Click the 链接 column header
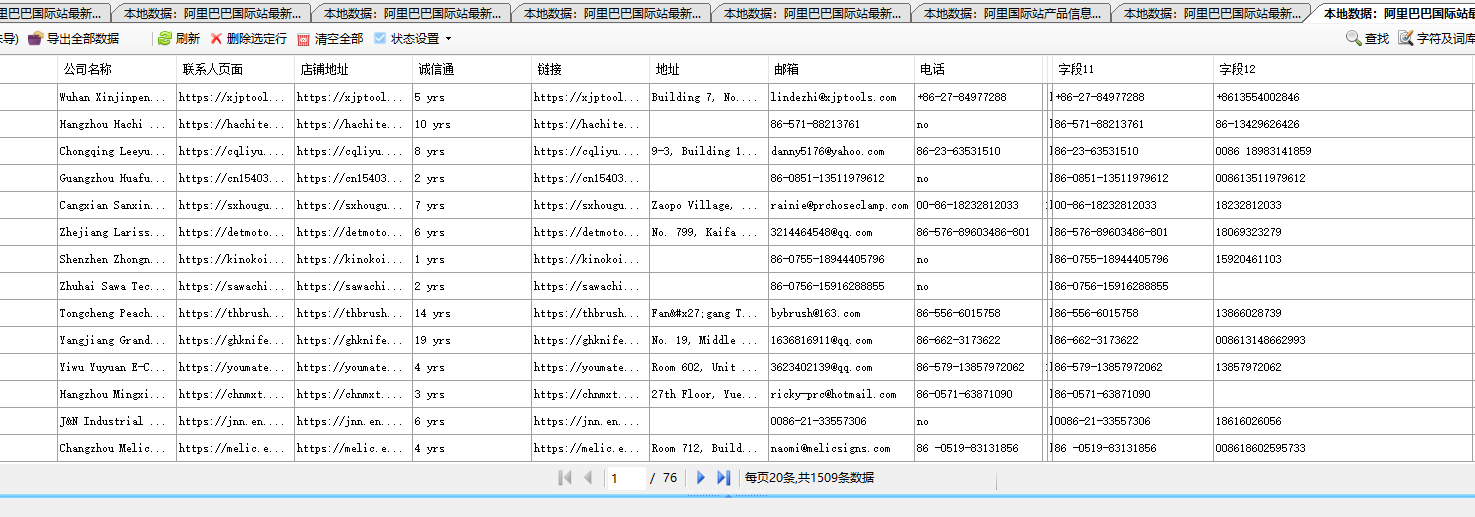 [590, 70]
